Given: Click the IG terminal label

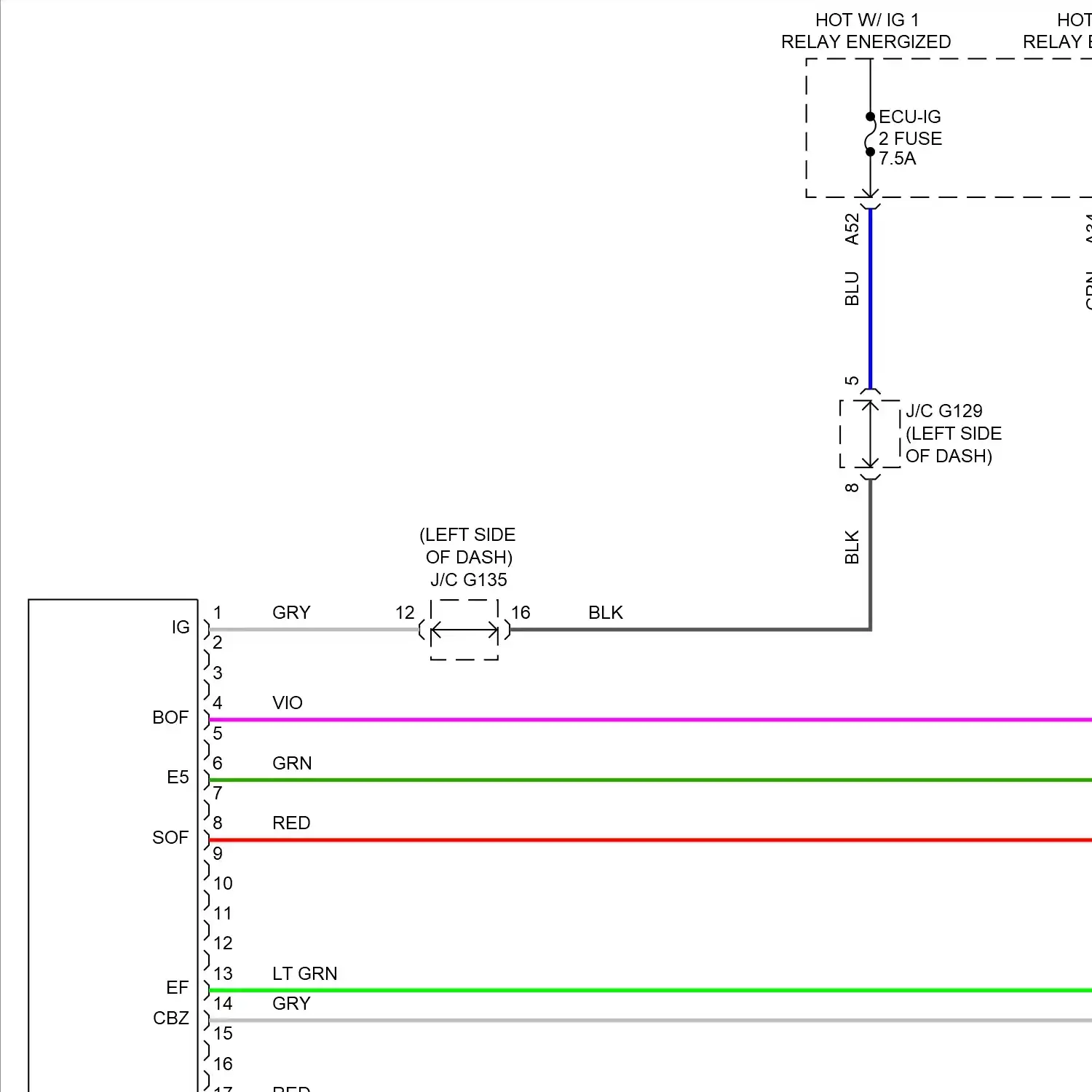Looking at the screenshot, I should [181, 627].
